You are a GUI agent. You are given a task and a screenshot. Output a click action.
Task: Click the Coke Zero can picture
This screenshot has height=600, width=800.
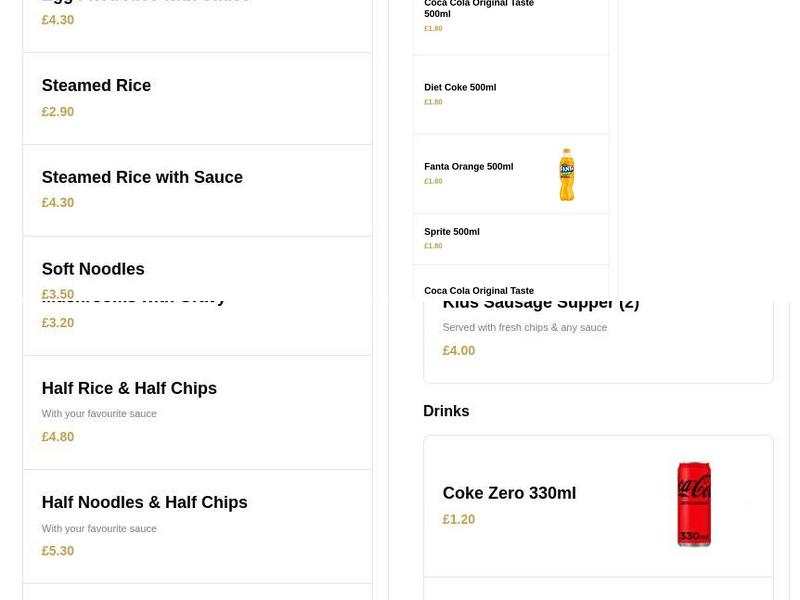(694, 505)
